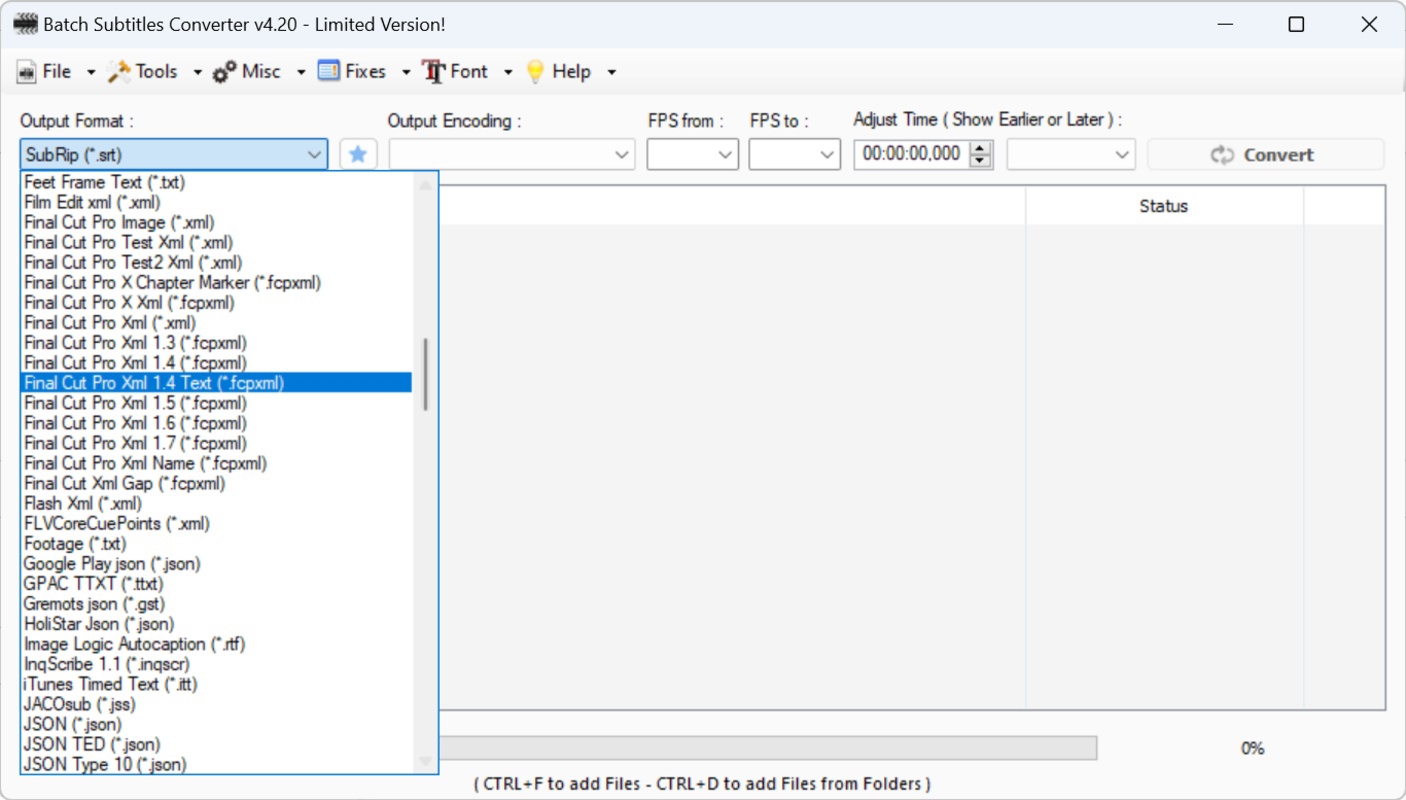Choose iTunes Timed Text (*.itt) format
This screenshot has height=800, width=1406.
pyautogui.click(x=216, y=684)
